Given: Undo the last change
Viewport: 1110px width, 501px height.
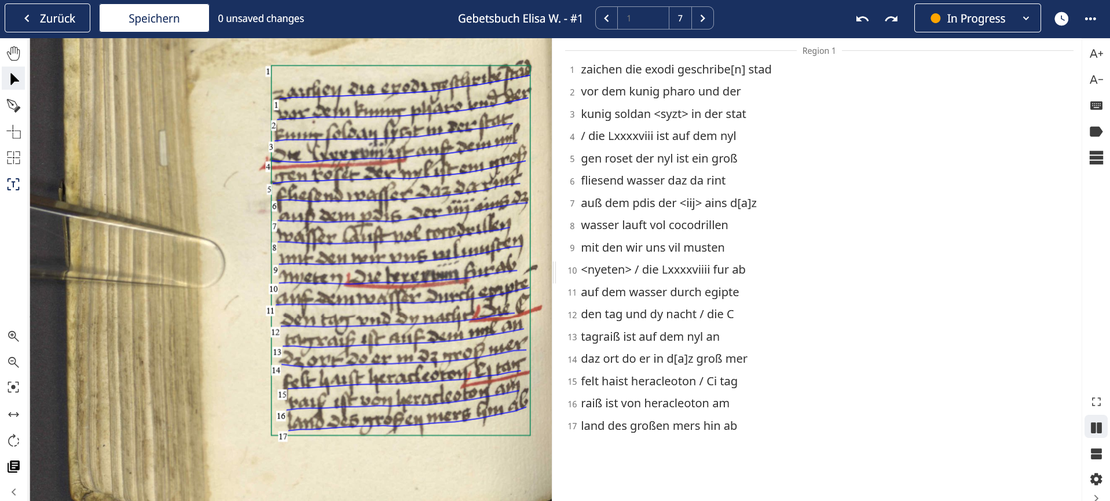Looking at the screenshot, I should pos(862,19).
